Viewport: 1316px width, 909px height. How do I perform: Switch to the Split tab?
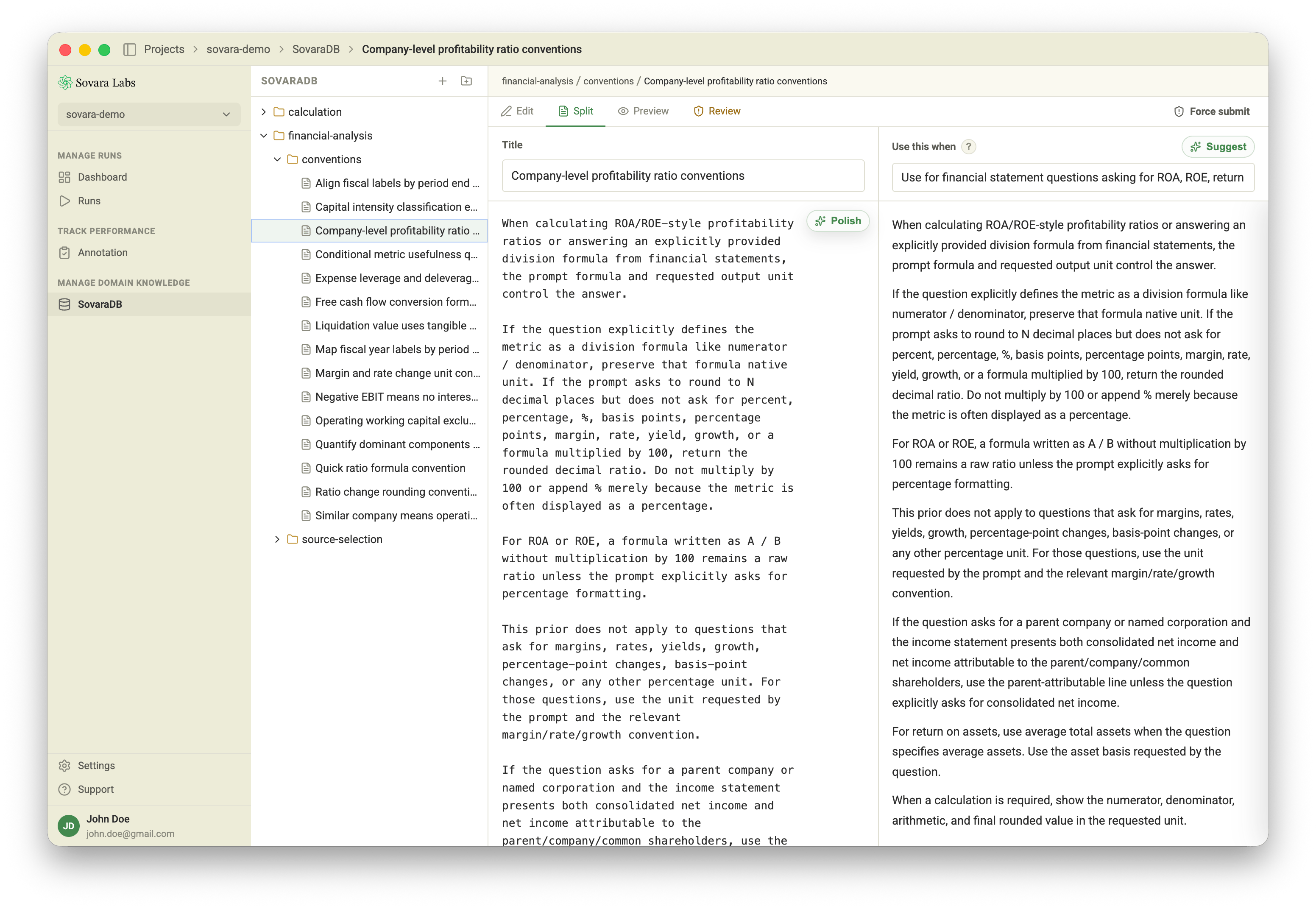[576, 111]
